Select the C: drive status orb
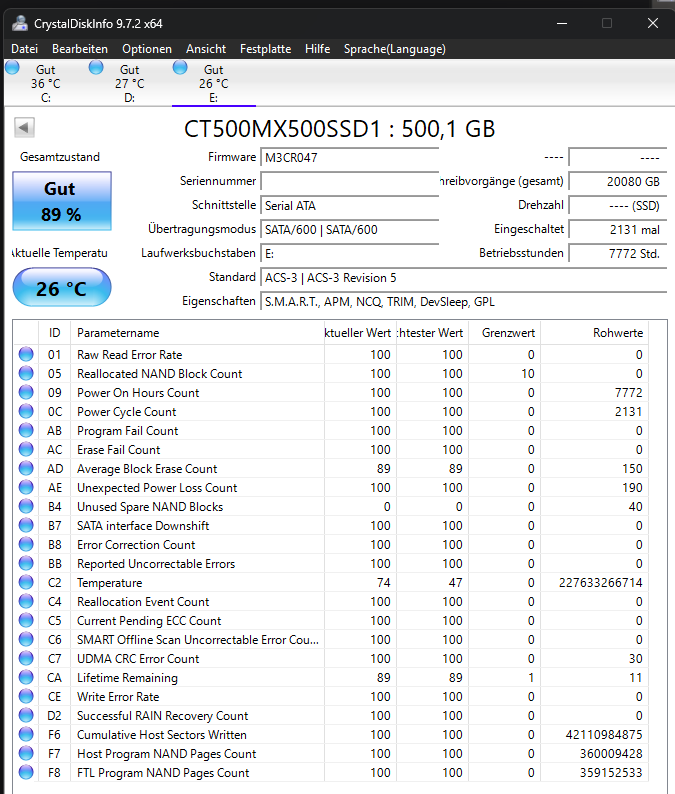The image size is (675, 794). pos(12,67)
